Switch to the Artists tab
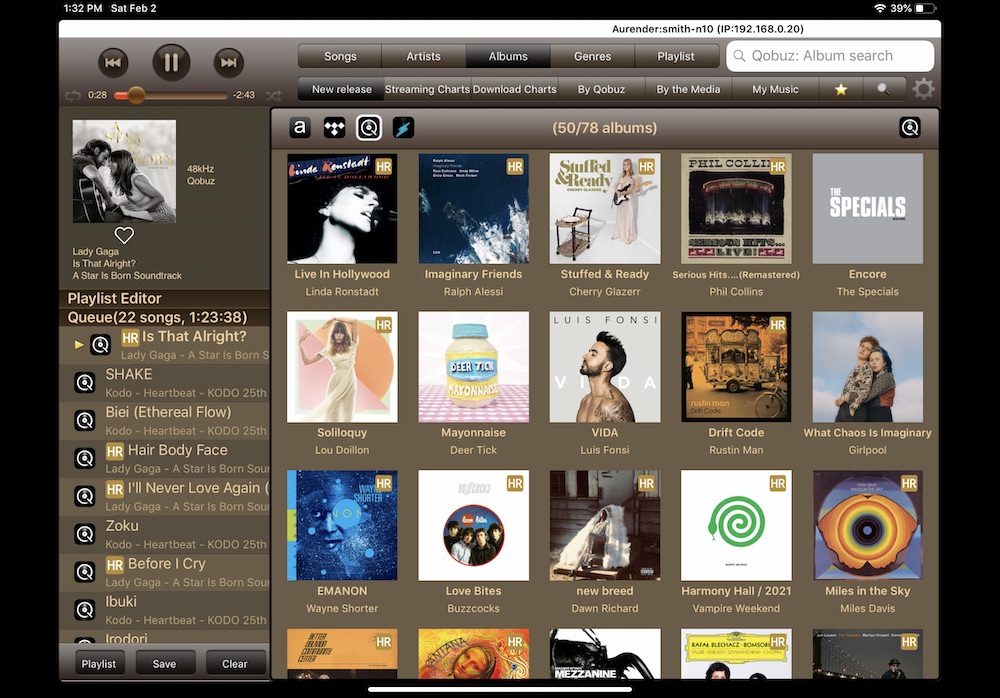 tap(423, 57)
